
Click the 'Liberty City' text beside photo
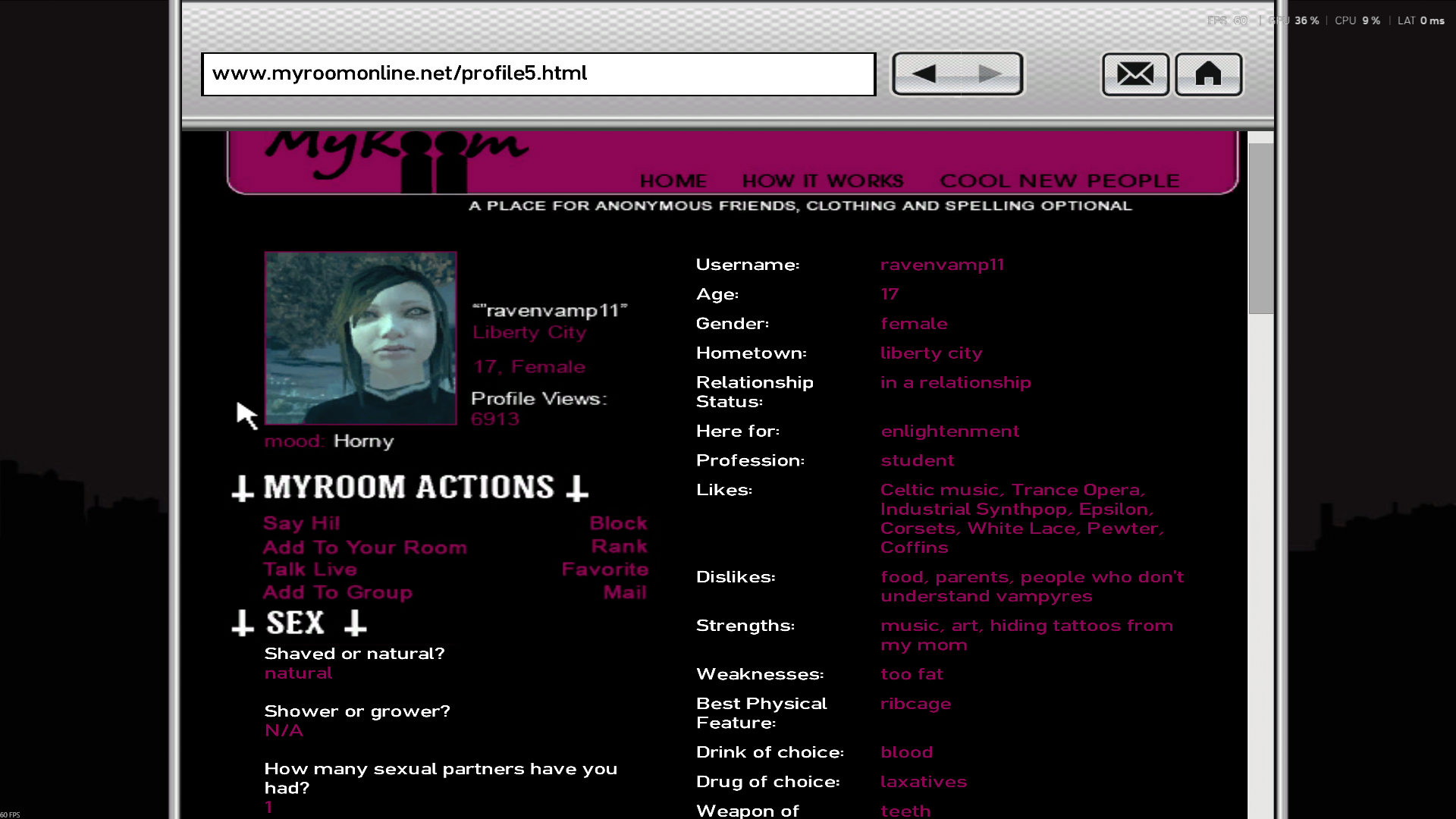click(529, 333)
